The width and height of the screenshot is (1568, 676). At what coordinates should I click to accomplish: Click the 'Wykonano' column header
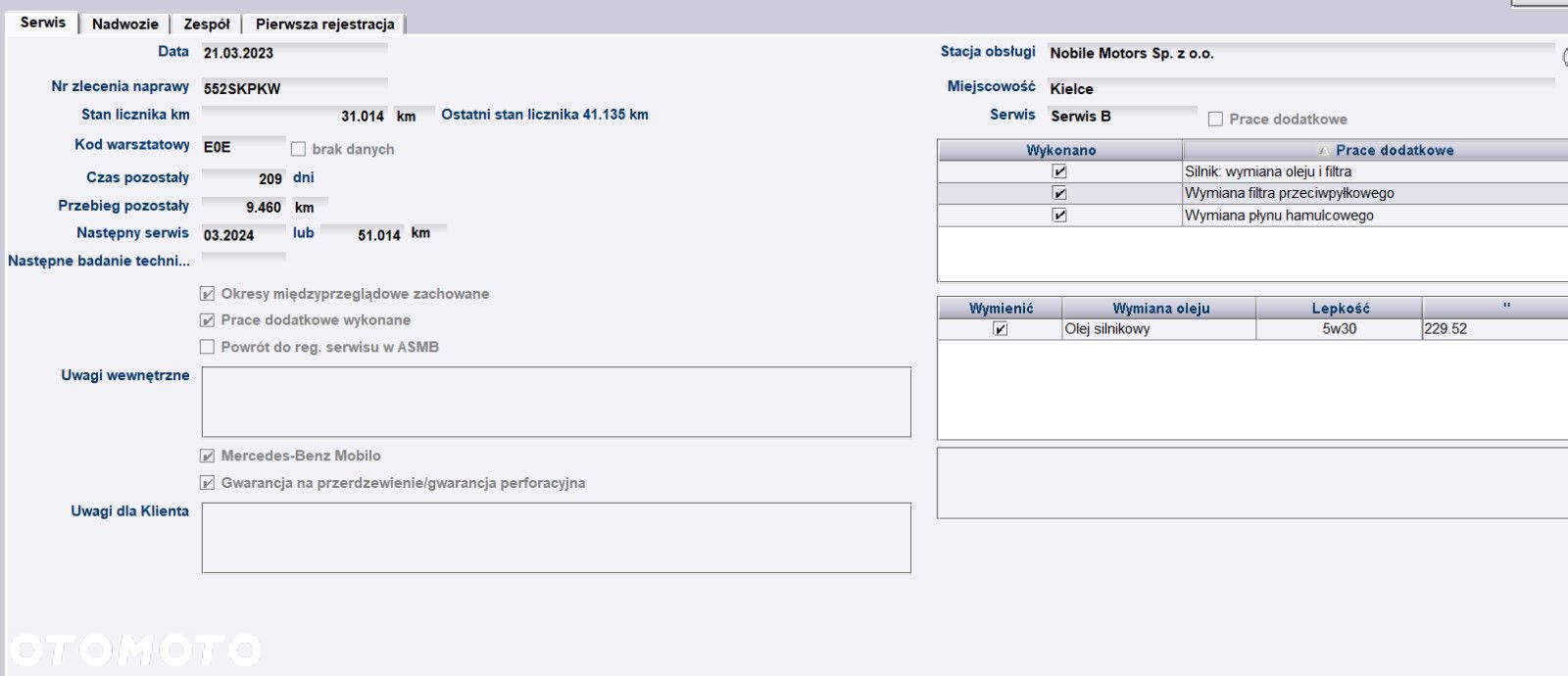(x=1060, y=150)
